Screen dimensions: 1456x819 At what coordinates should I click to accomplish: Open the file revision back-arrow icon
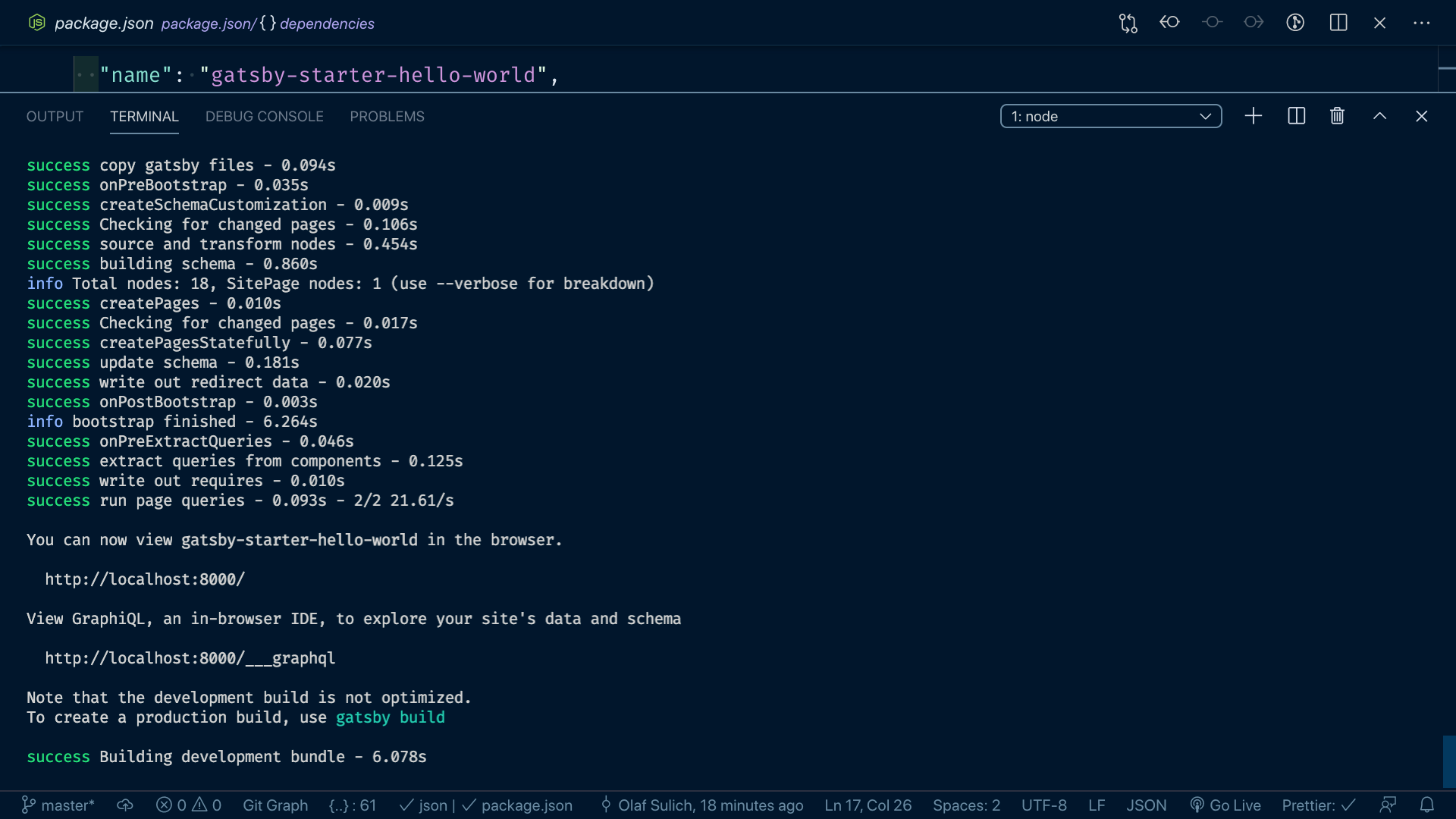(x=1169, y=23)
